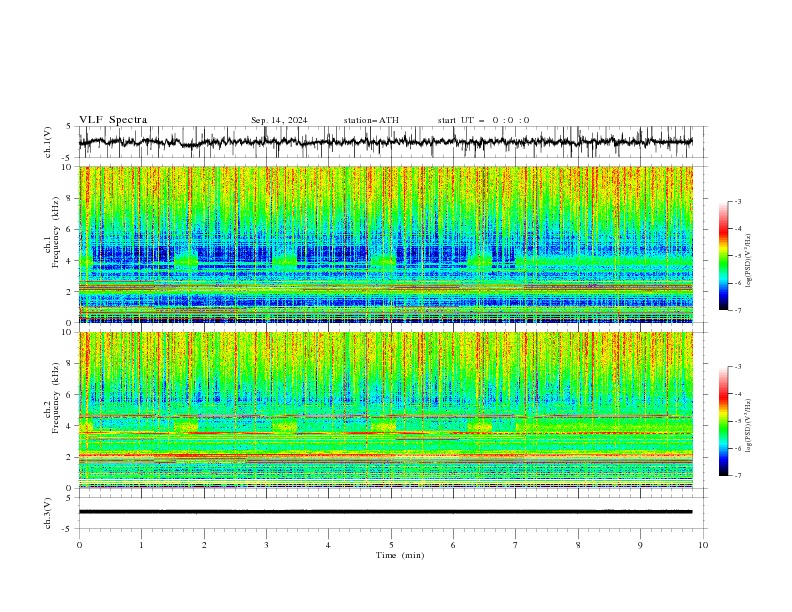Click the "station=ATH" label
This screenshot has height=612, width=792.
(x=371, y=120)
